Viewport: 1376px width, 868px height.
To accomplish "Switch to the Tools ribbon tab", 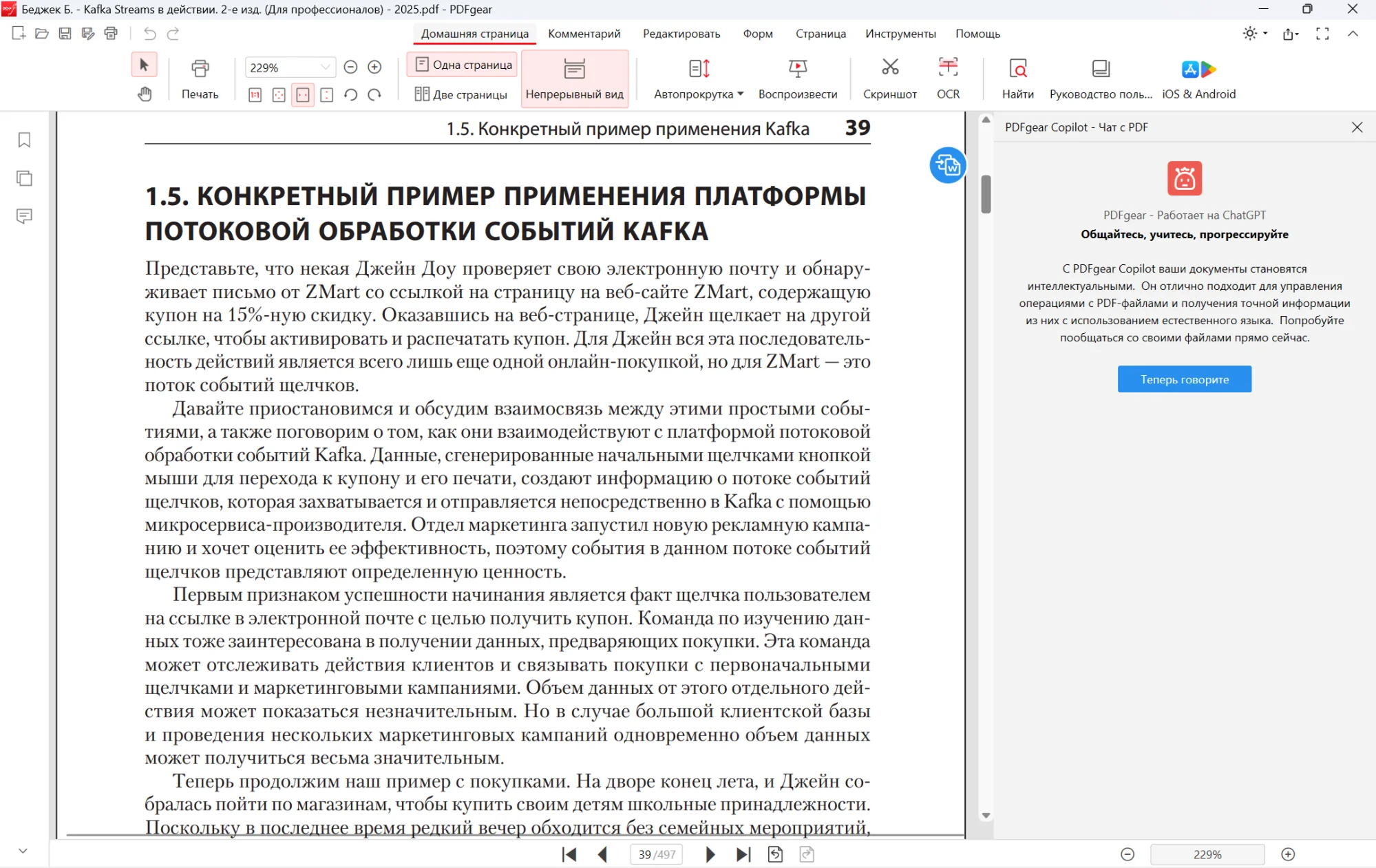I will 900,34.
